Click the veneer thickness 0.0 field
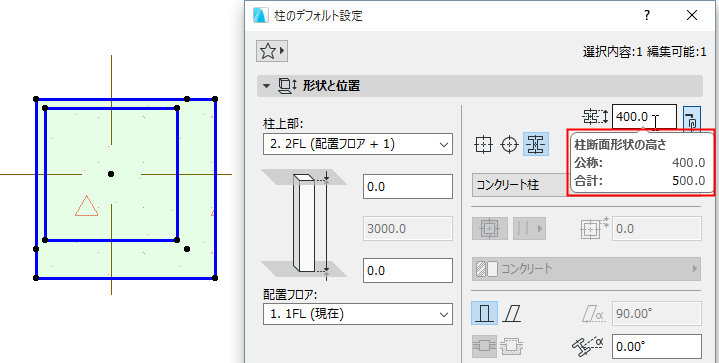The height and width of the screenshot is (363, 719). [657, 228]
